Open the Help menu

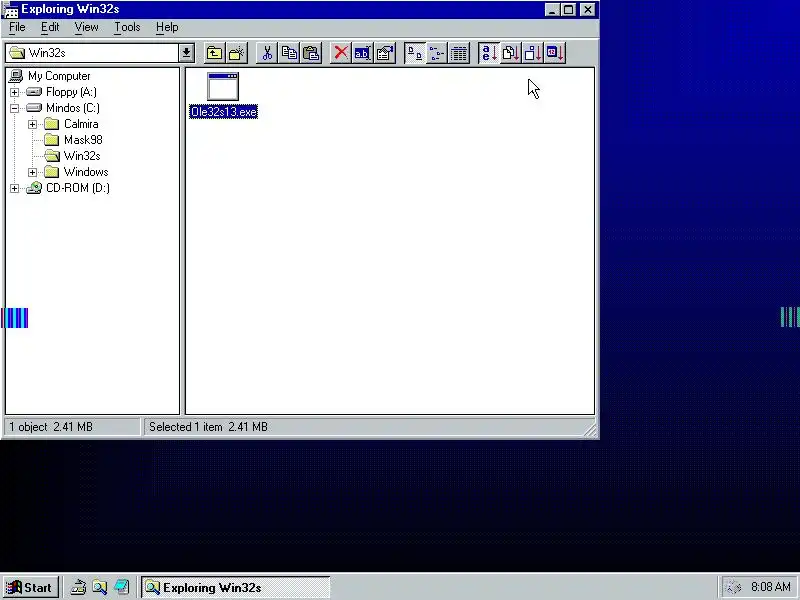pyautogui.click(x=167, y=27)
